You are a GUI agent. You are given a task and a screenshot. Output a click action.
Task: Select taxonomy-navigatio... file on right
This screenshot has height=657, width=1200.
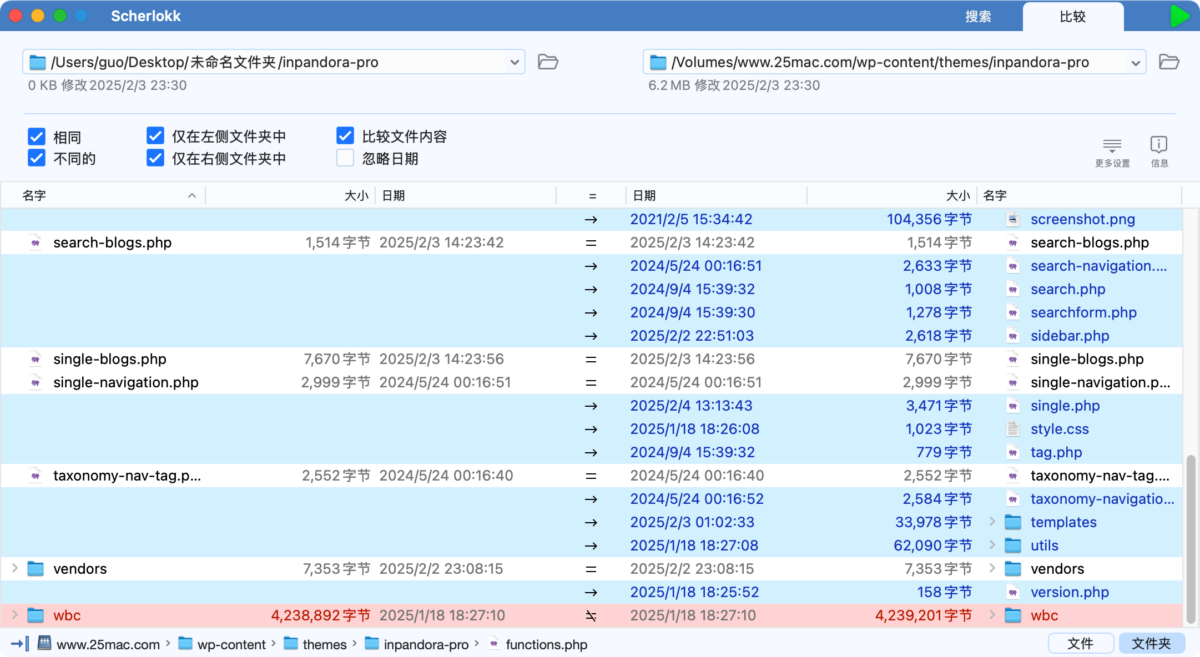click(x=1102, y=499)
